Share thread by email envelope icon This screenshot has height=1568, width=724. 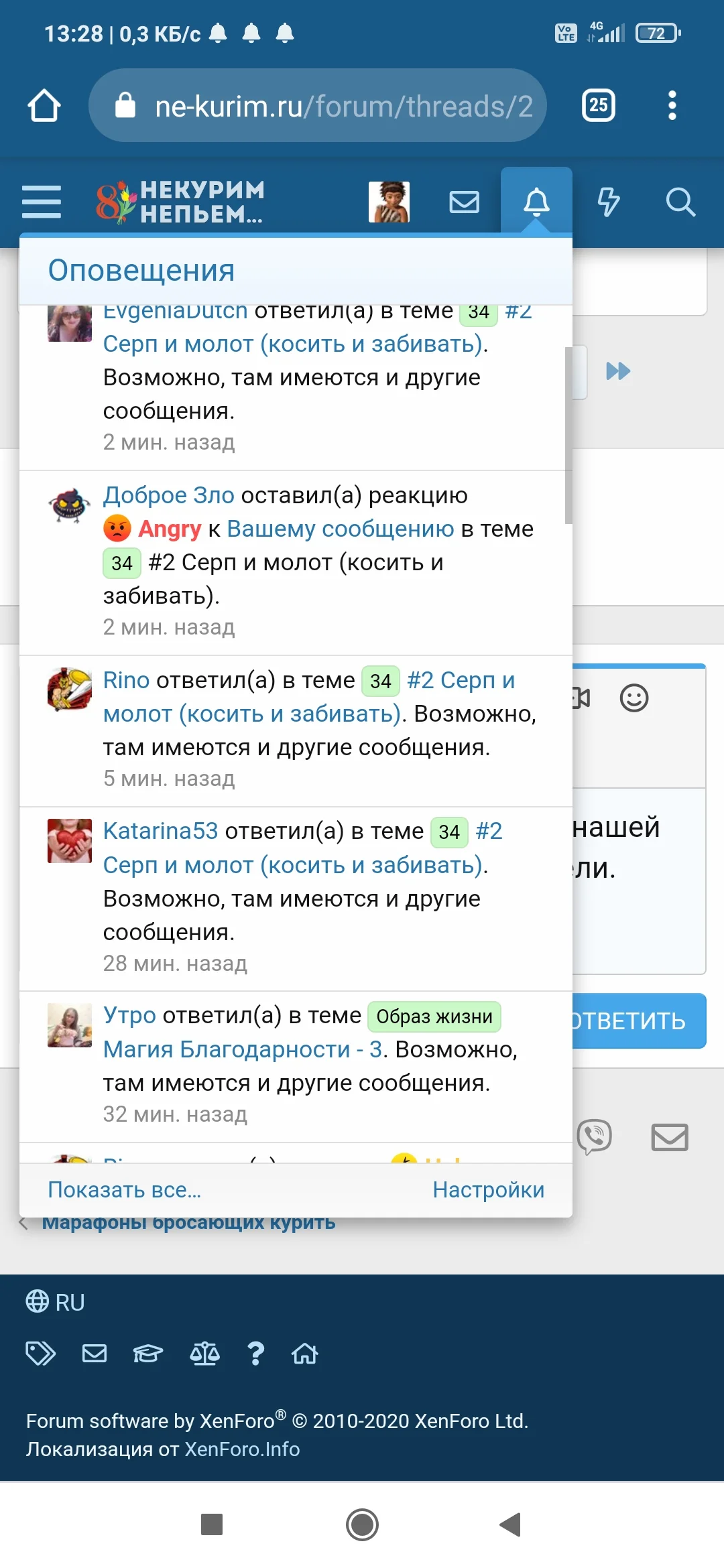point(670,1137)
